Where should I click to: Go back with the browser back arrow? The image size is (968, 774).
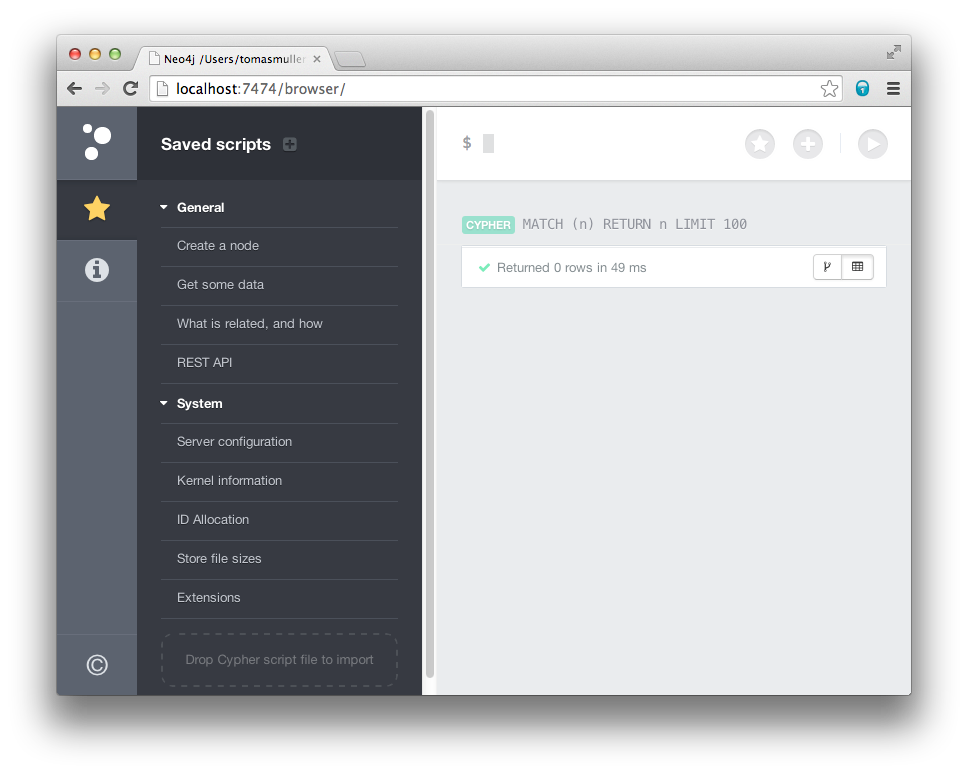point(75,89)
